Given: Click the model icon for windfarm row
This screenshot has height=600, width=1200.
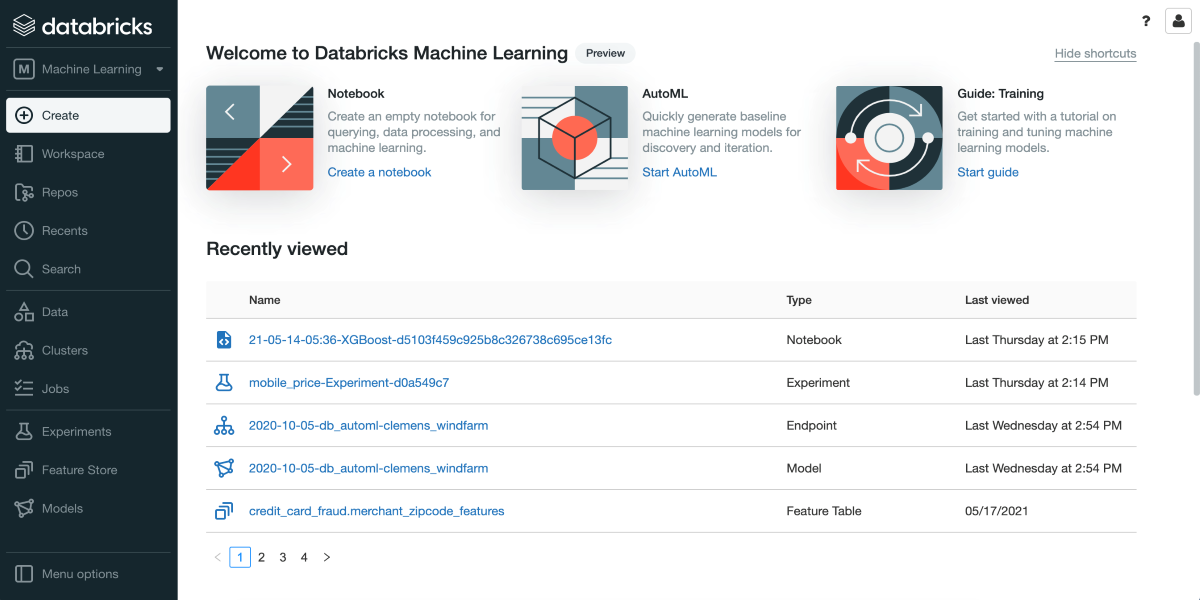Looking at the screenshot, I should pyautogui.click(x=224, y=468).
